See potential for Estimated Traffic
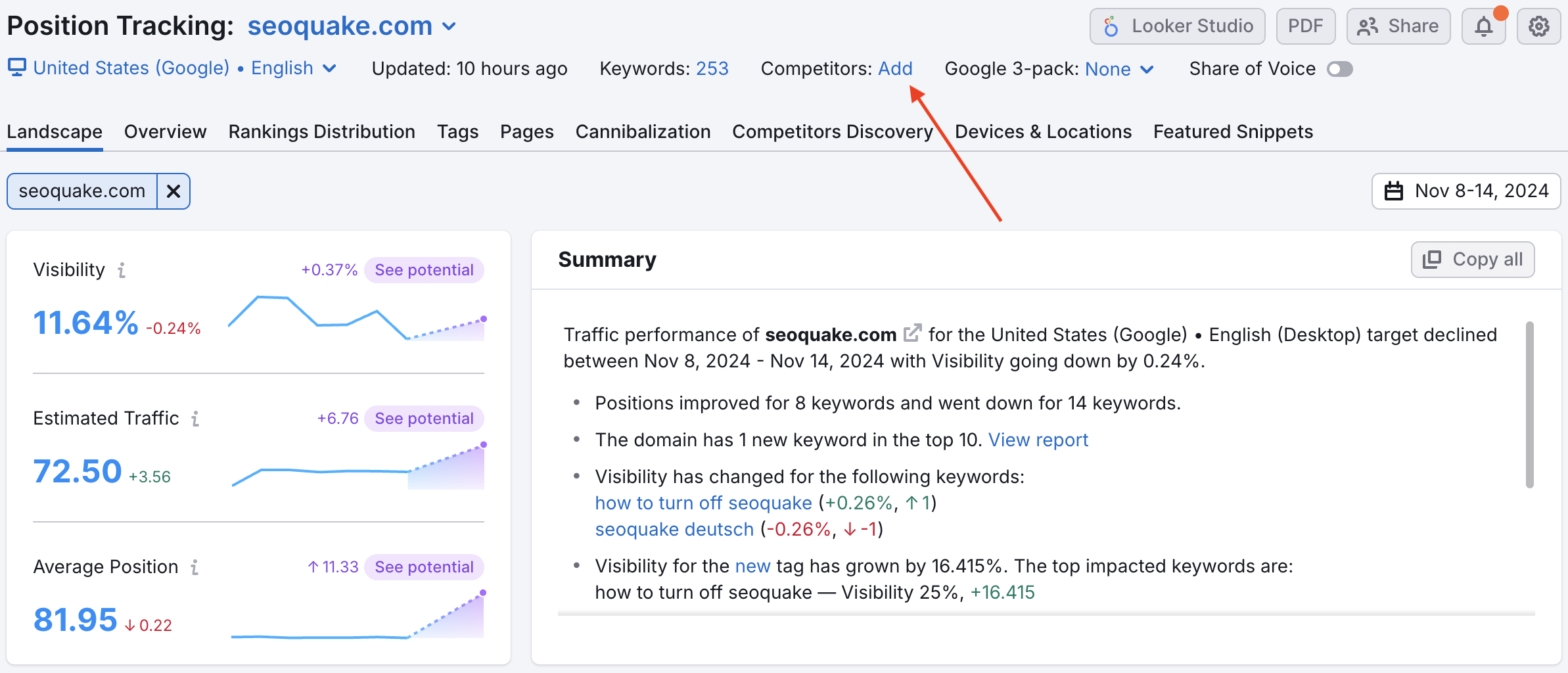1568x673 pixels. (424, 419)
